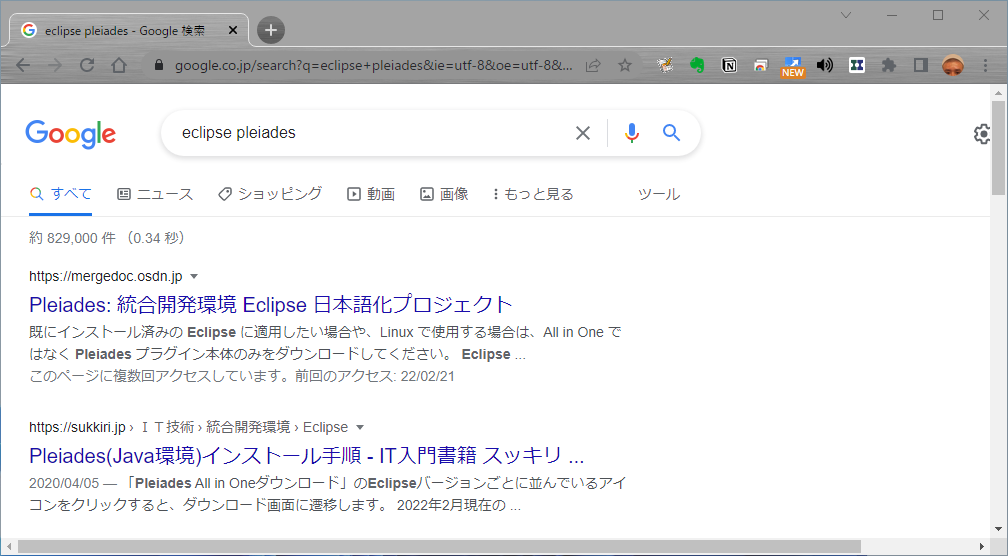
Task: Clear the search box text
Action: (582, 133)
